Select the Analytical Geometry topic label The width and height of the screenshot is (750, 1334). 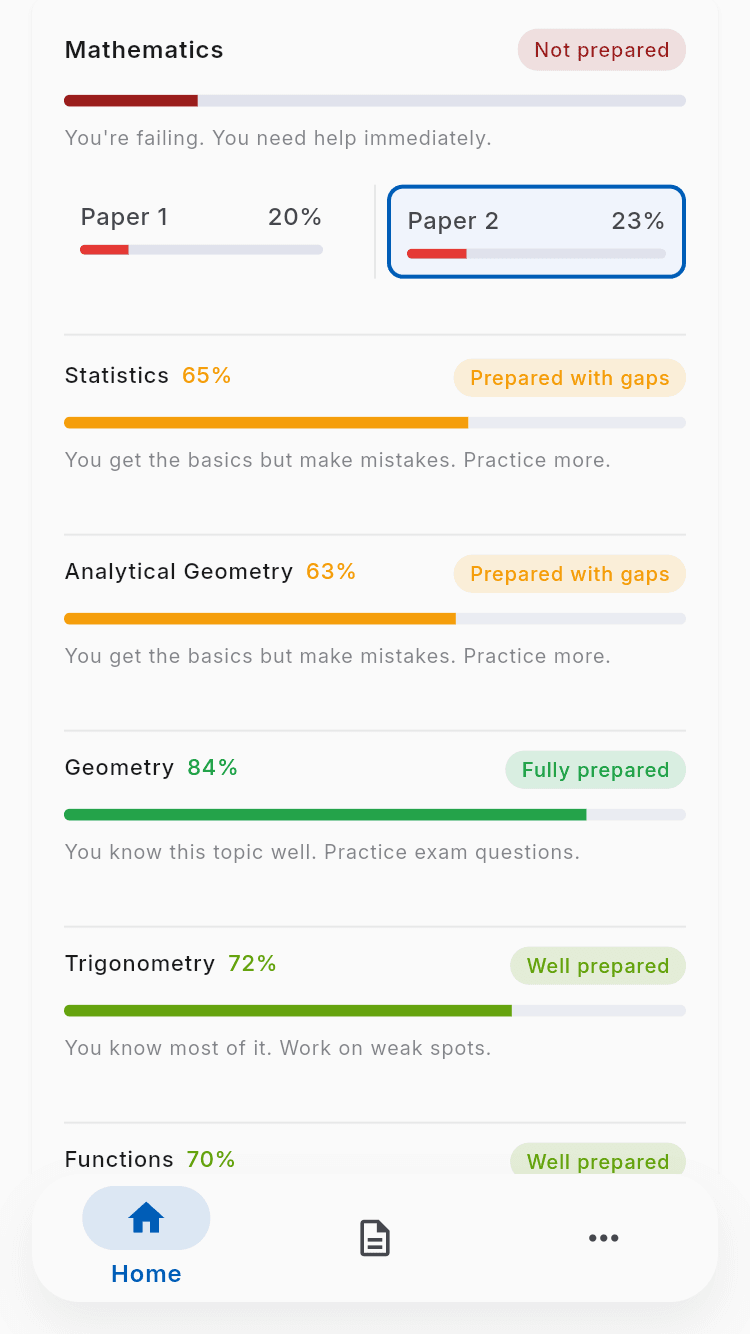pos(178,571)
